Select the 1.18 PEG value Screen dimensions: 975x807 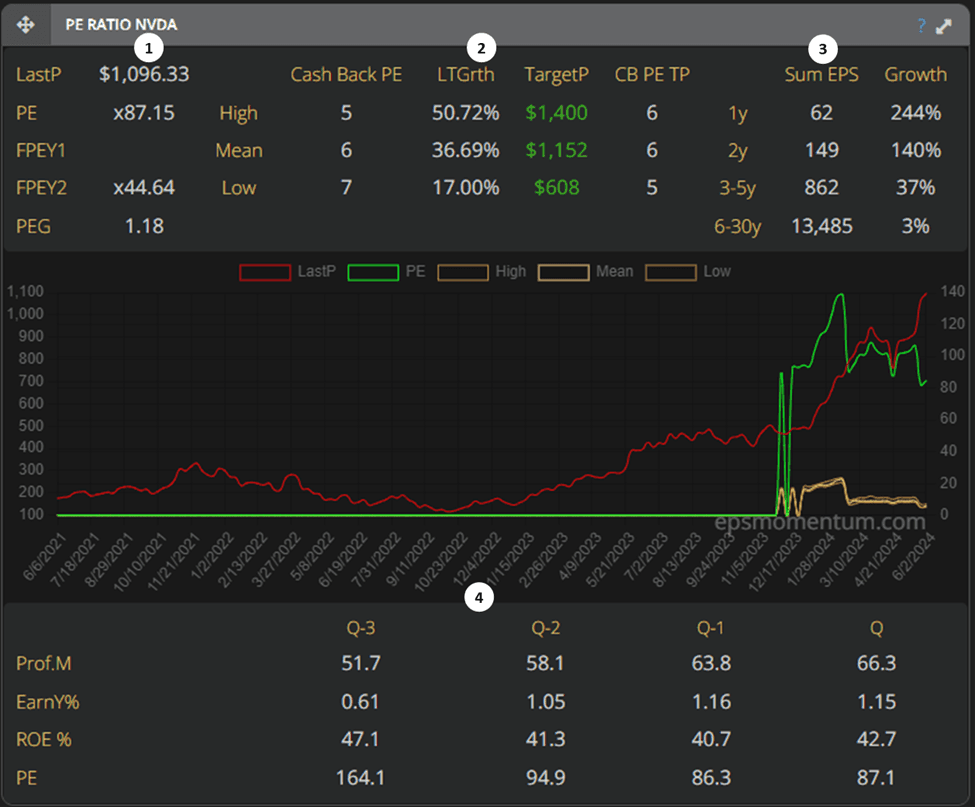tap(144, 226)
